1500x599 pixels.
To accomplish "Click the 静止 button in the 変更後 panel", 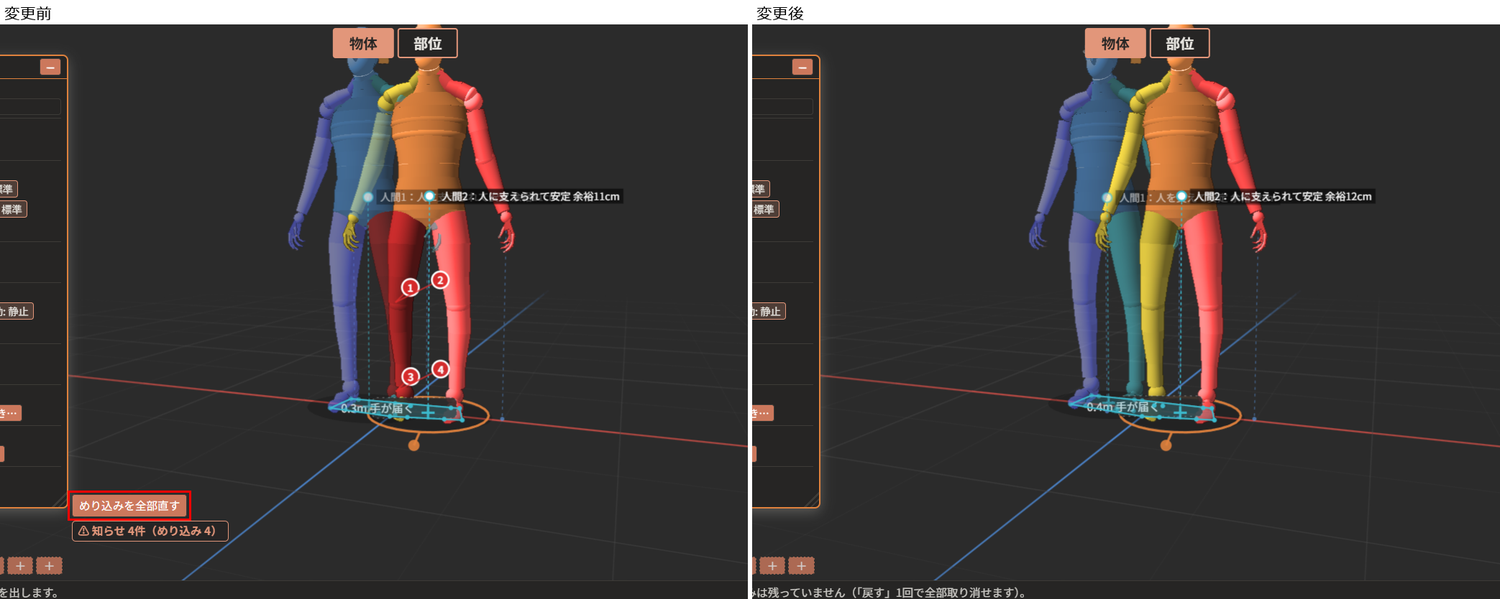I will click(x=768, y=311).
